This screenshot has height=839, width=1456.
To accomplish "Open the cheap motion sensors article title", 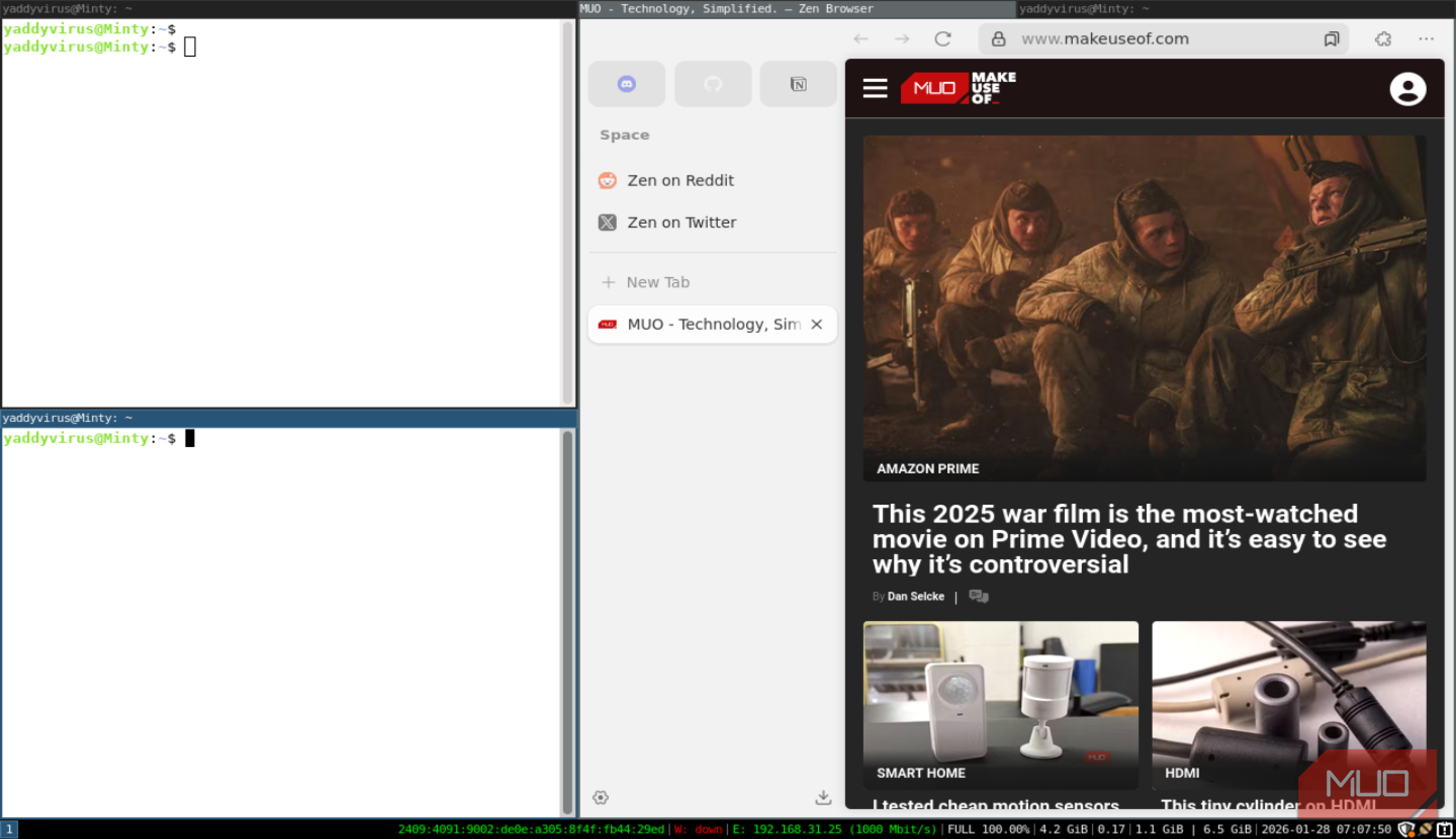I will pos(995,805).
